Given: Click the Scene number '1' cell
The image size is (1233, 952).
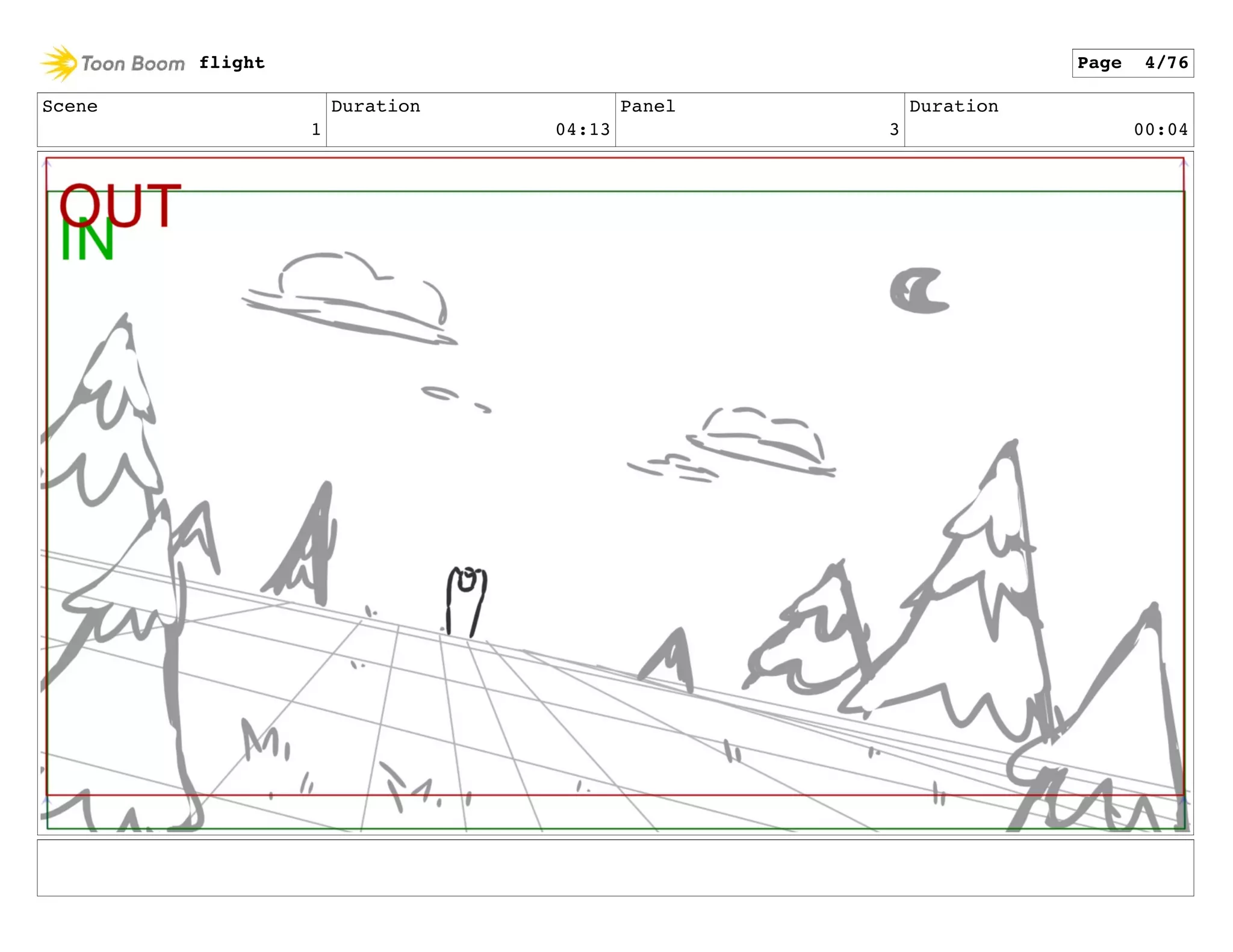Looking at the screenshot, I should pos(182,120).
